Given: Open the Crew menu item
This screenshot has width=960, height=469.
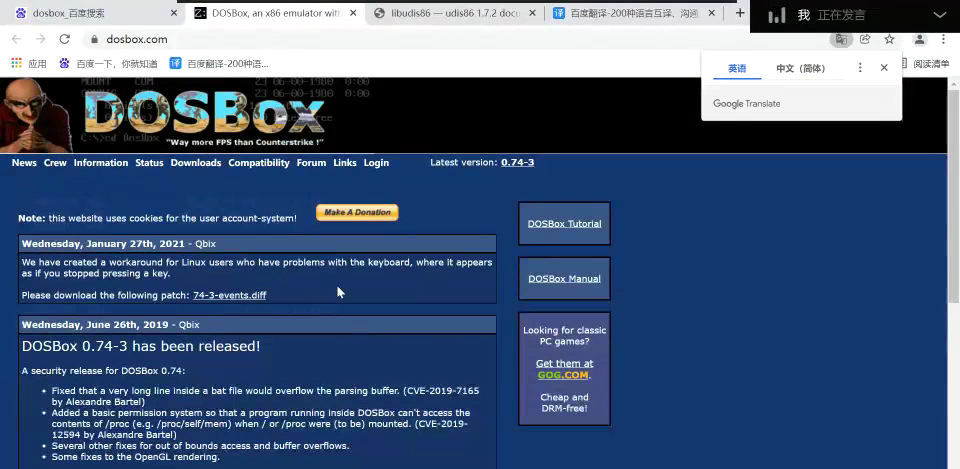Looking at the screenshot, I should pyautogui.click(x=55, y=163).
